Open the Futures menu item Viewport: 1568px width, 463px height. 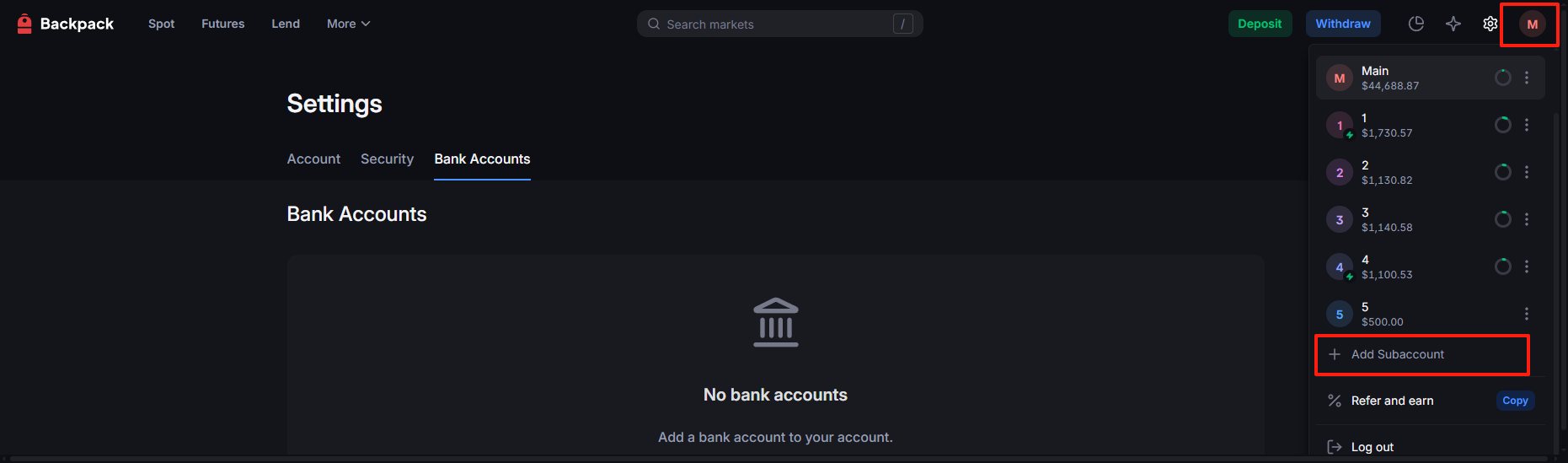pos(222,24)
